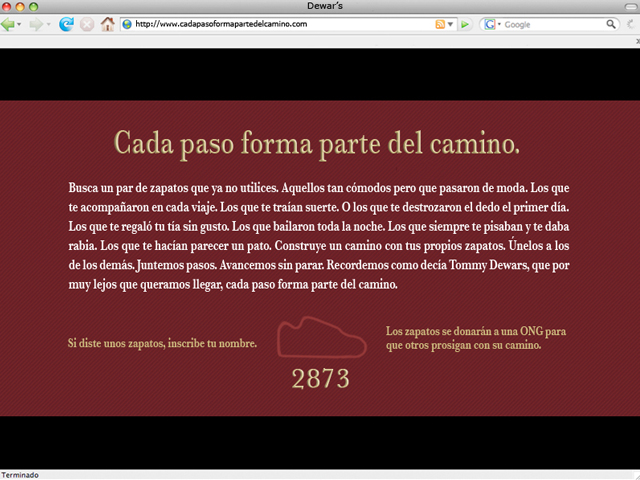The image size is (640, 480).
Task: Click the 2873 shoe counter
Action: (320, 379)
